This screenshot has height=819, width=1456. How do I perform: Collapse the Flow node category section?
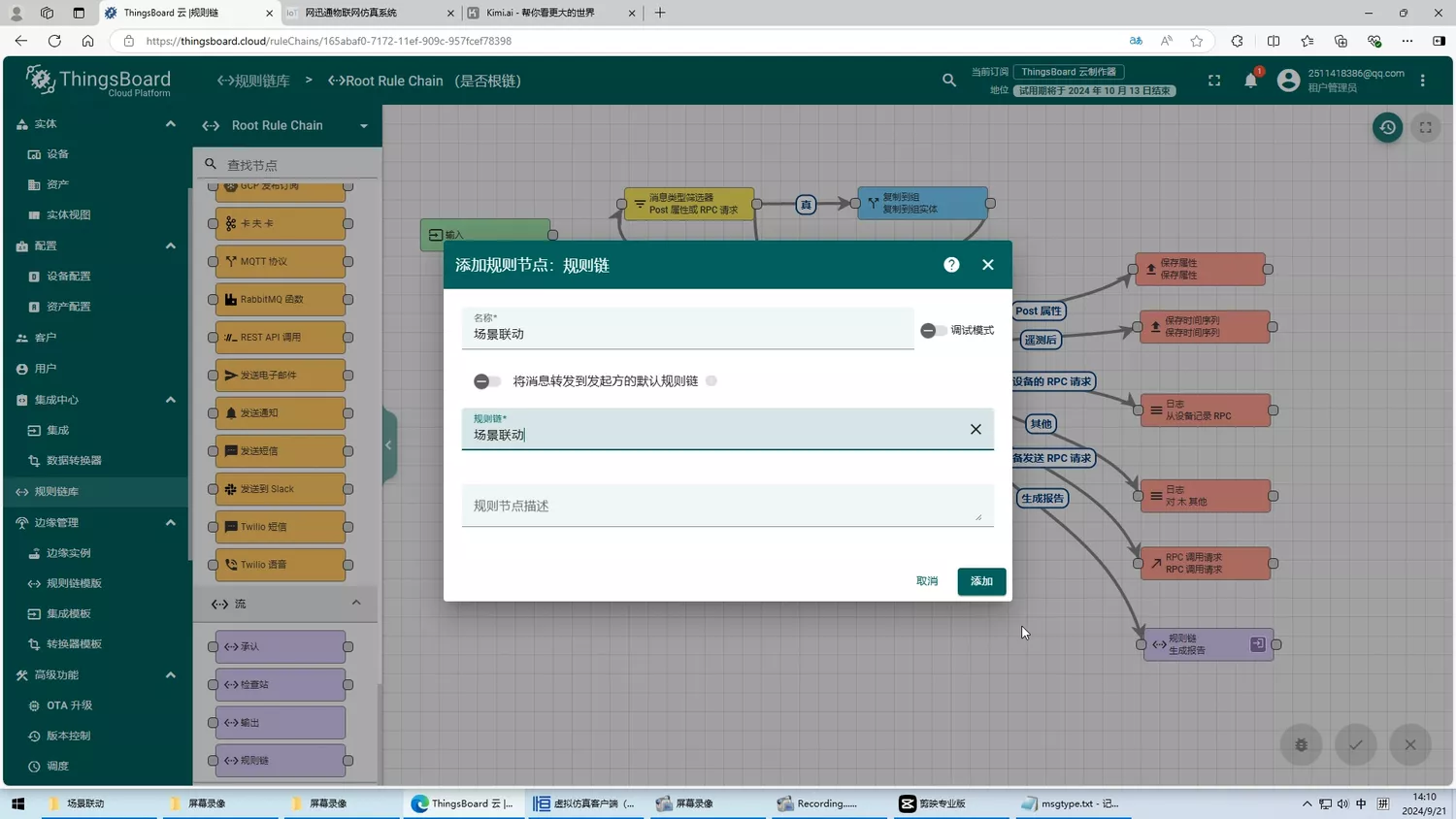[x=356, y=604]
